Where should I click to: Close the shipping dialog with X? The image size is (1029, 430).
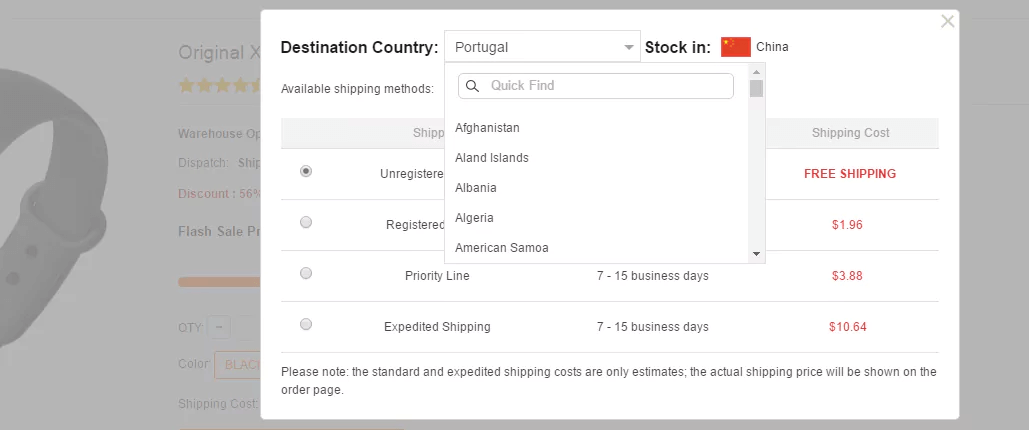tap(947, 21)
